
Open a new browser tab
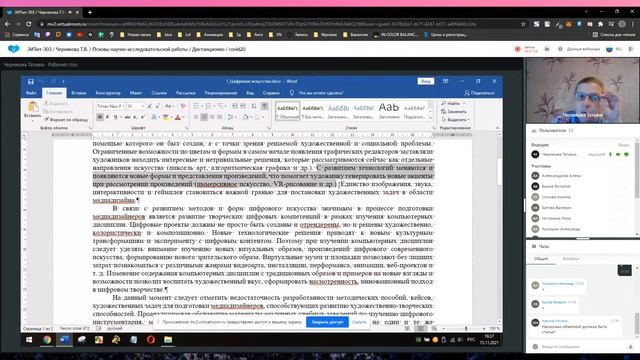pos(90,12)
